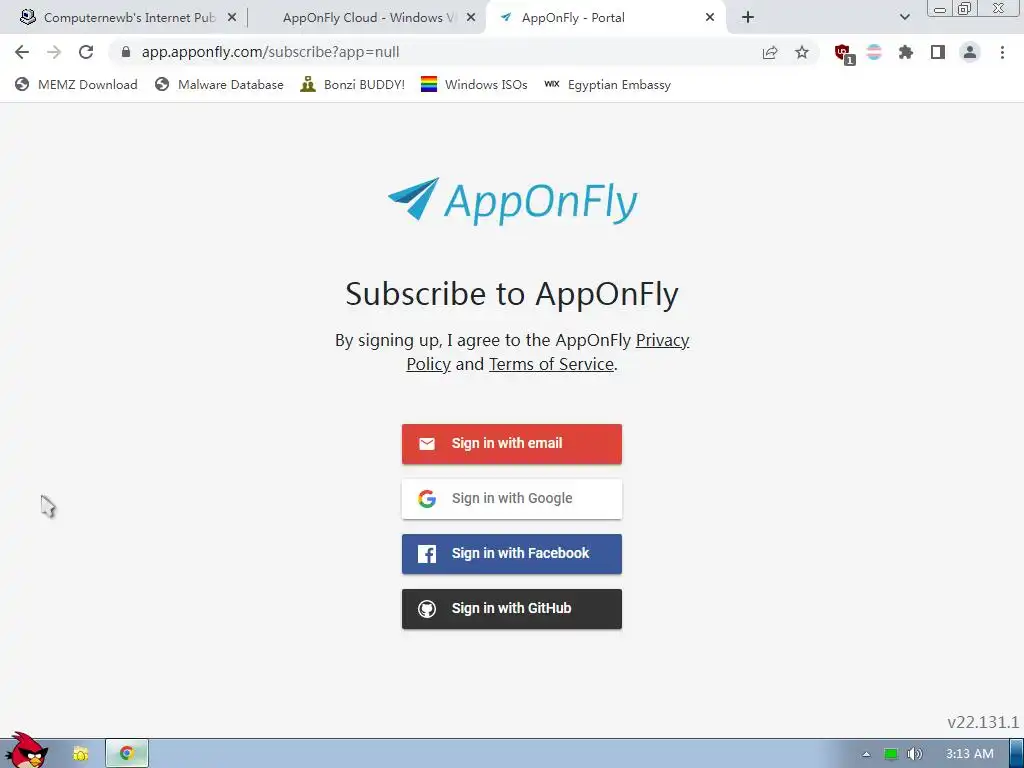Click the Chrome taskbar icon

click(127, 754)
